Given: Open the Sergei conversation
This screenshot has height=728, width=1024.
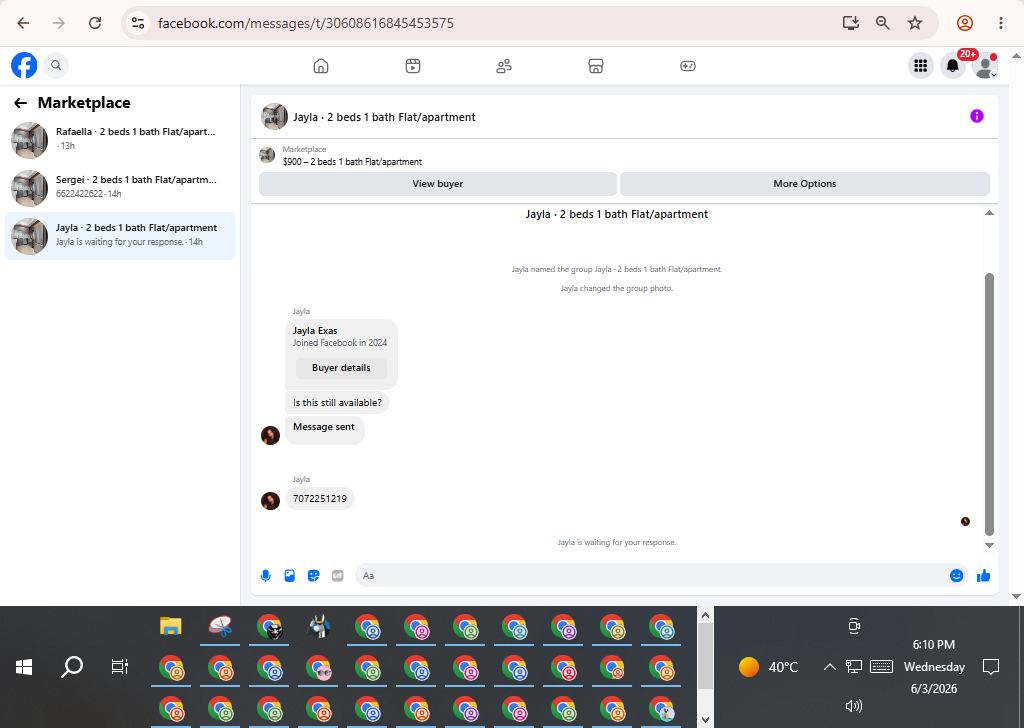Looking at the screenshot, I should pyautogui.click(x=120, y=187).
